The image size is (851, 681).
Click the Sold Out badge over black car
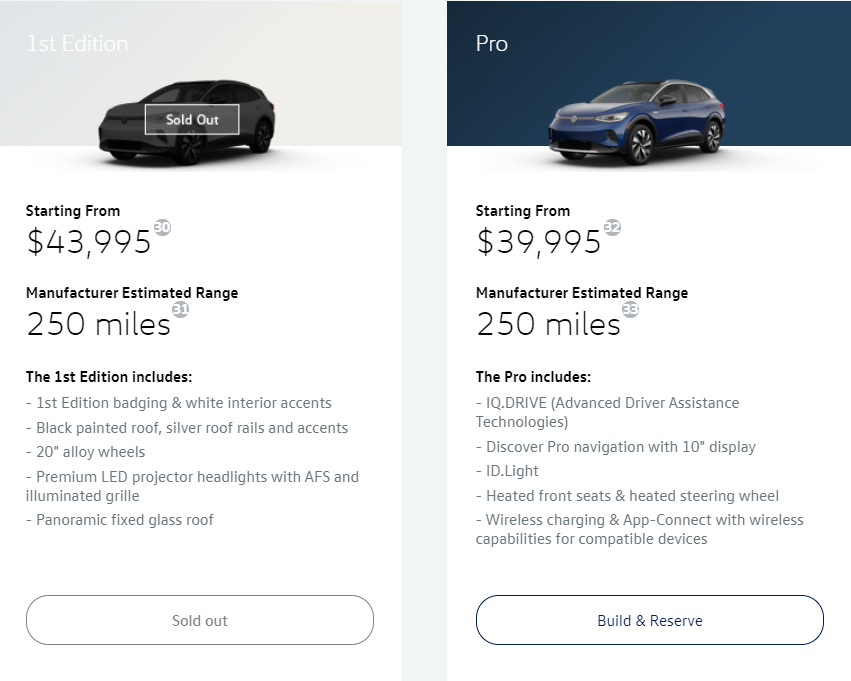[x=192, y=119]
